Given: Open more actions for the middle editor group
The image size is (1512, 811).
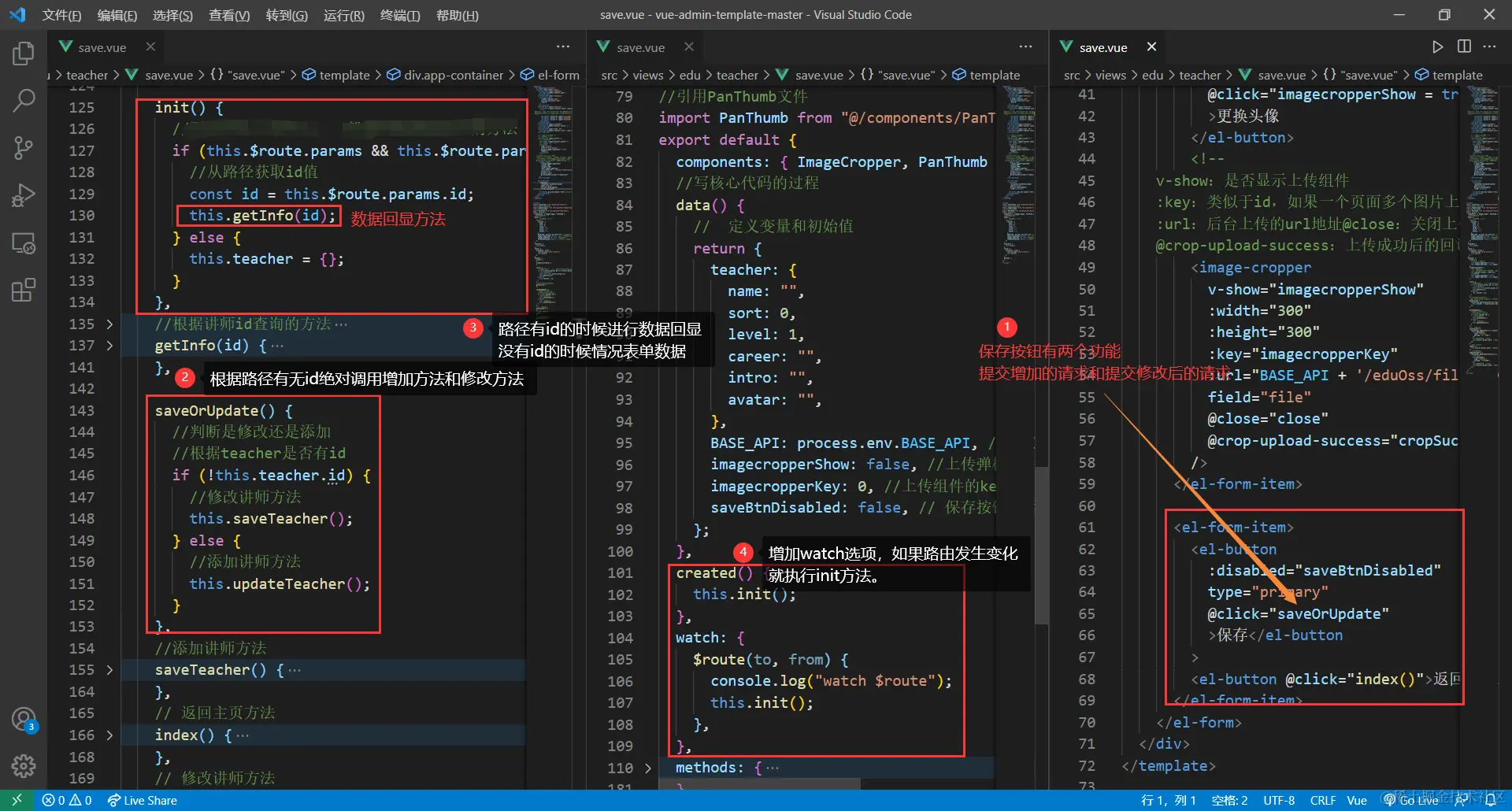Looking at the screenshot, I should 1025,46.
